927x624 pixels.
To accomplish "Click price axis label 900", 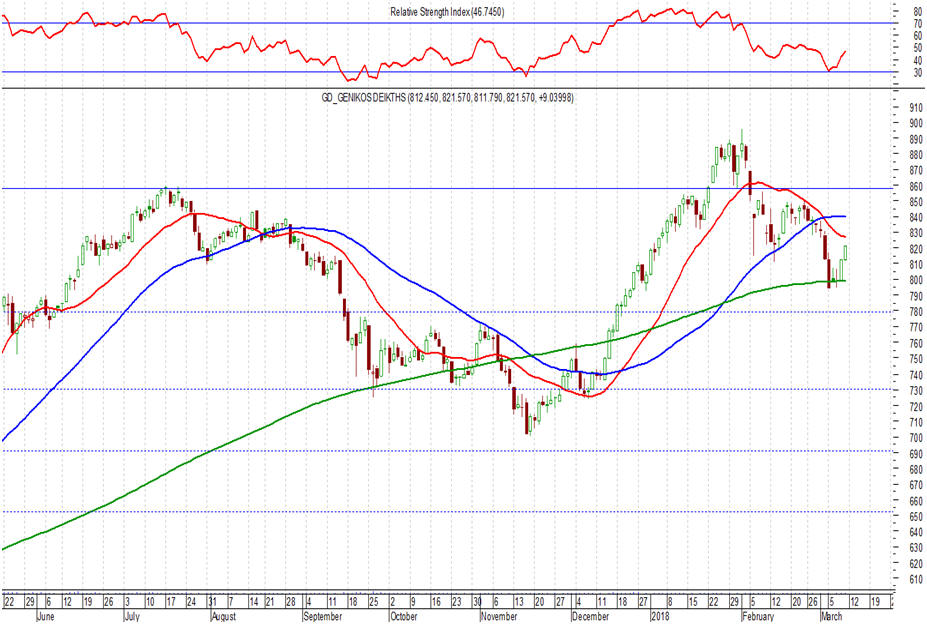I will pos(916,123).
